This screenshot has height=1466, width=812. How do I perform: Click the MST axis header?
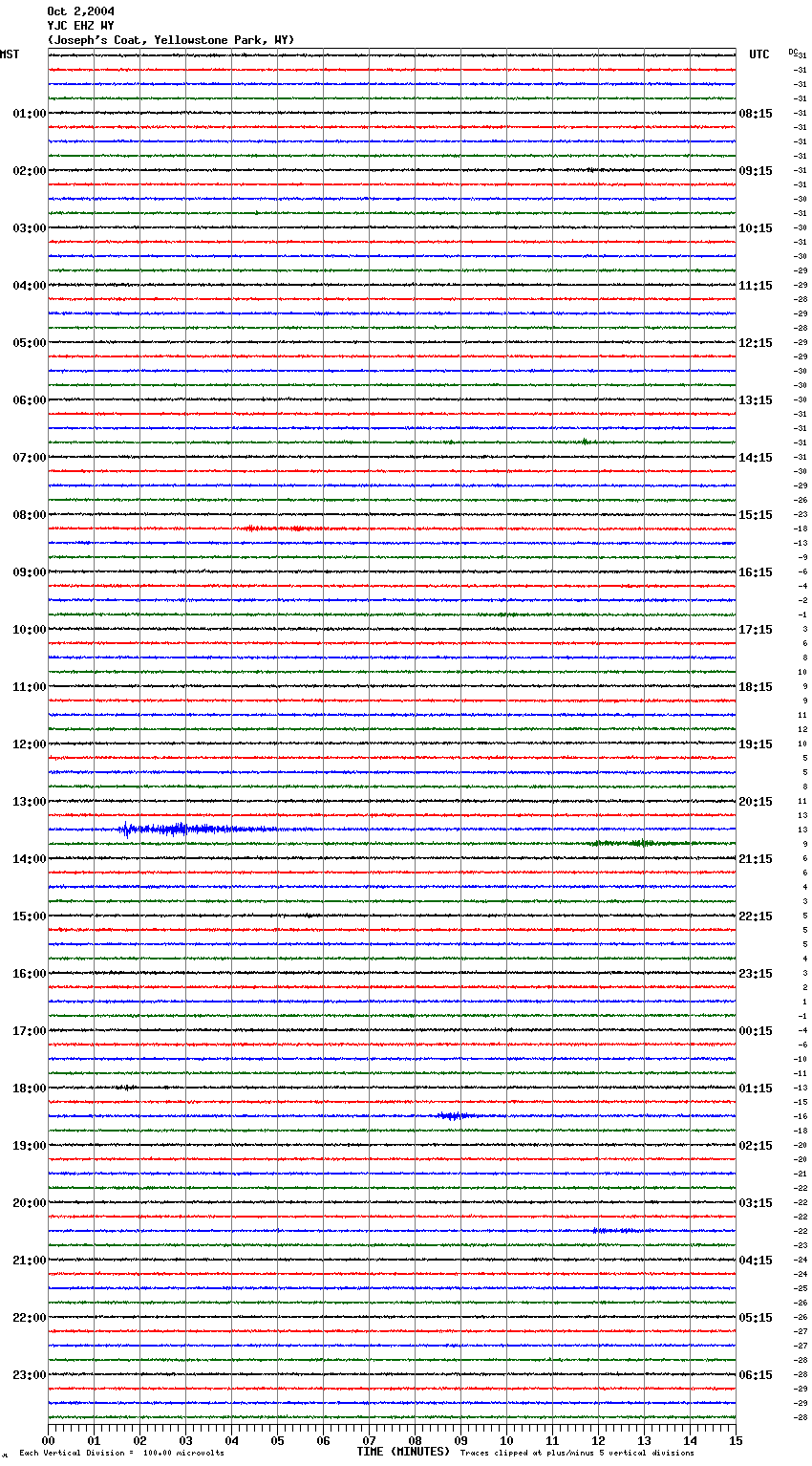pos(10,54)
